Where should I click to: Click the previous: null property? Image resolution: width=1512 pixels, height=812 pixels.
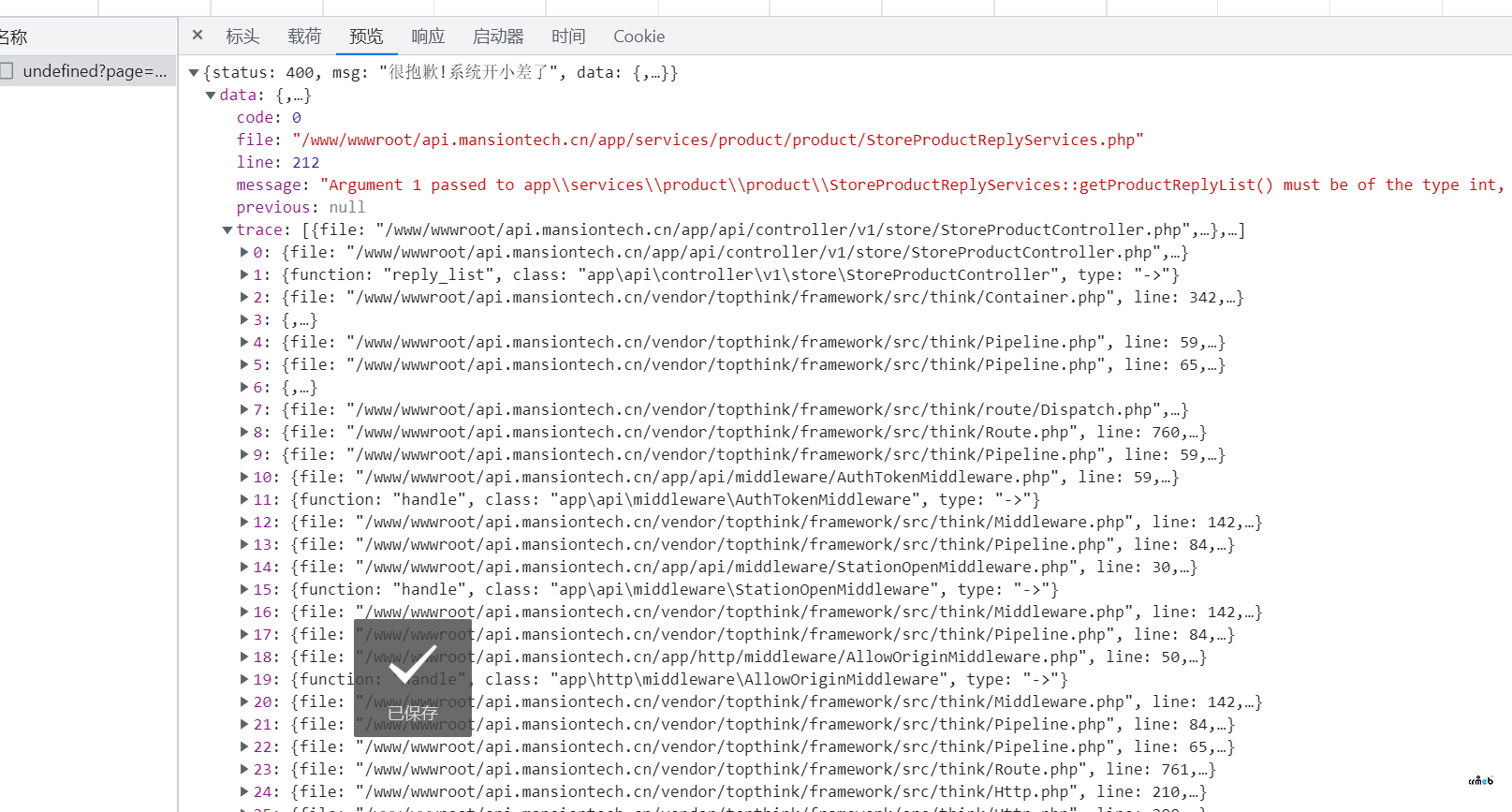301,207
